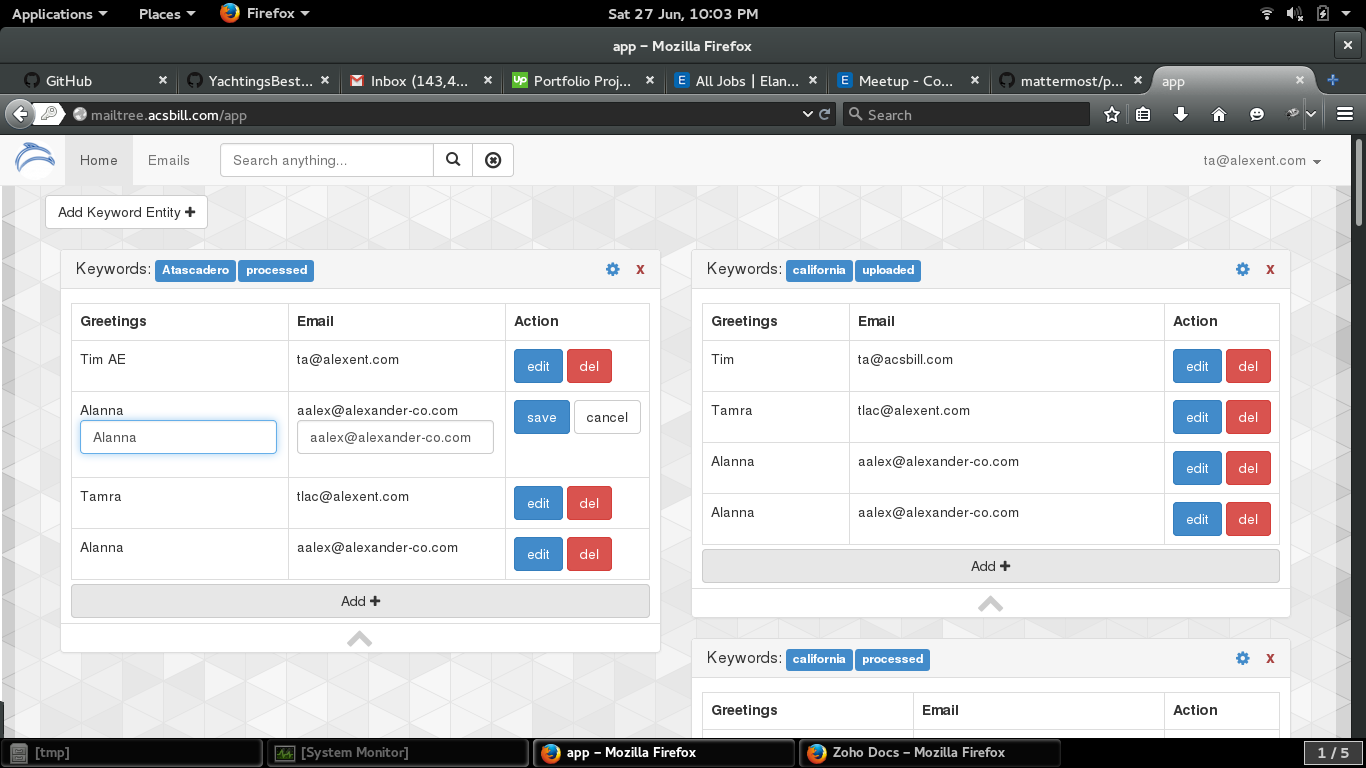Click the Alanna greeting text field
1366x768 pixels.
(x=178, y=437)
